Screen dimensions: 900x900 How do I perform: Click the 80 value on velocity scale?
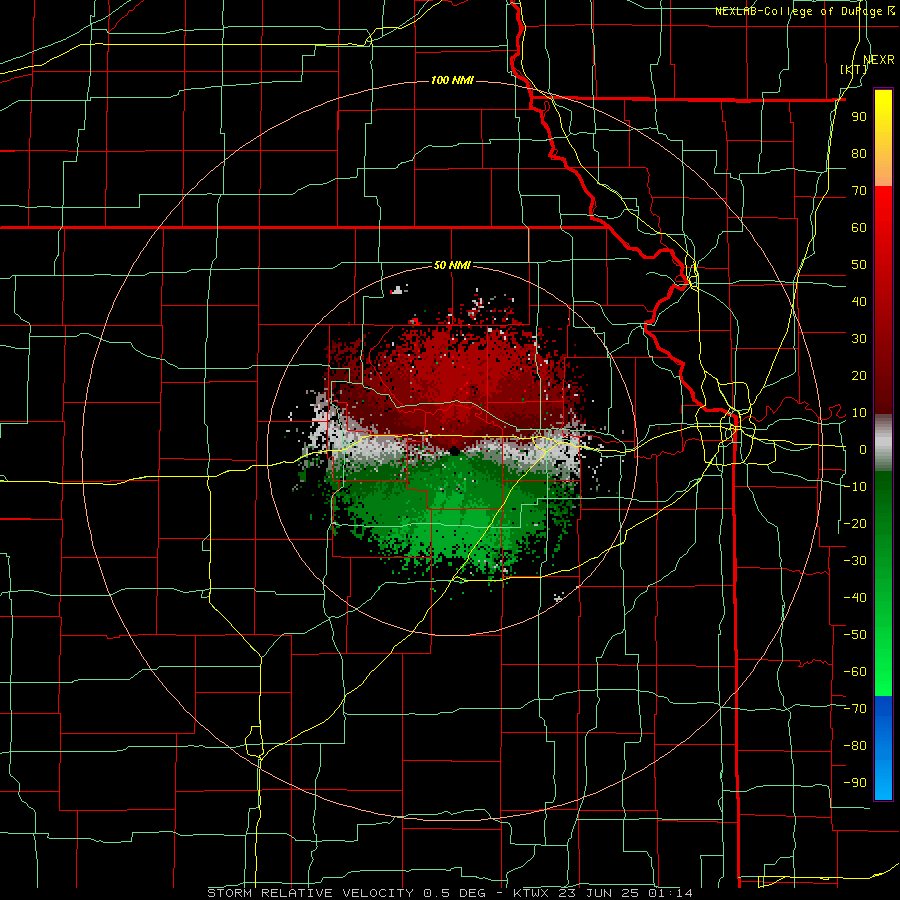[859, 153]
